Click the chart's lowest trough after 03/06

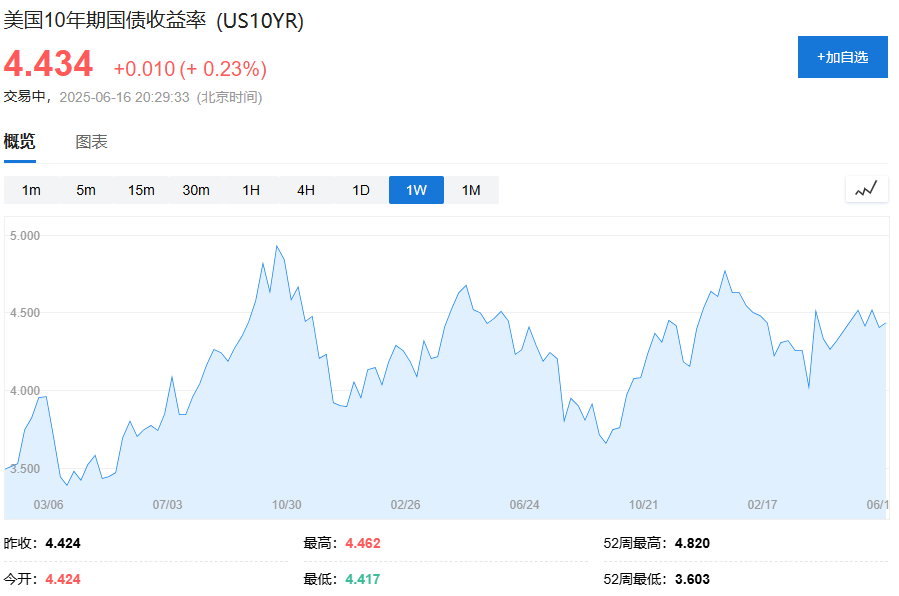67,485
